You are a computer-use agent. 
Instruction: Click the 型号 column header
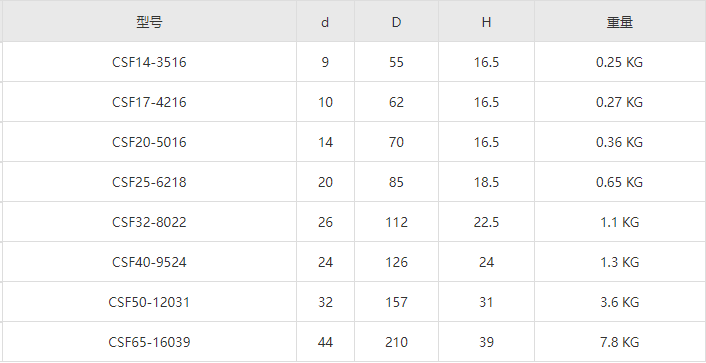149,22
